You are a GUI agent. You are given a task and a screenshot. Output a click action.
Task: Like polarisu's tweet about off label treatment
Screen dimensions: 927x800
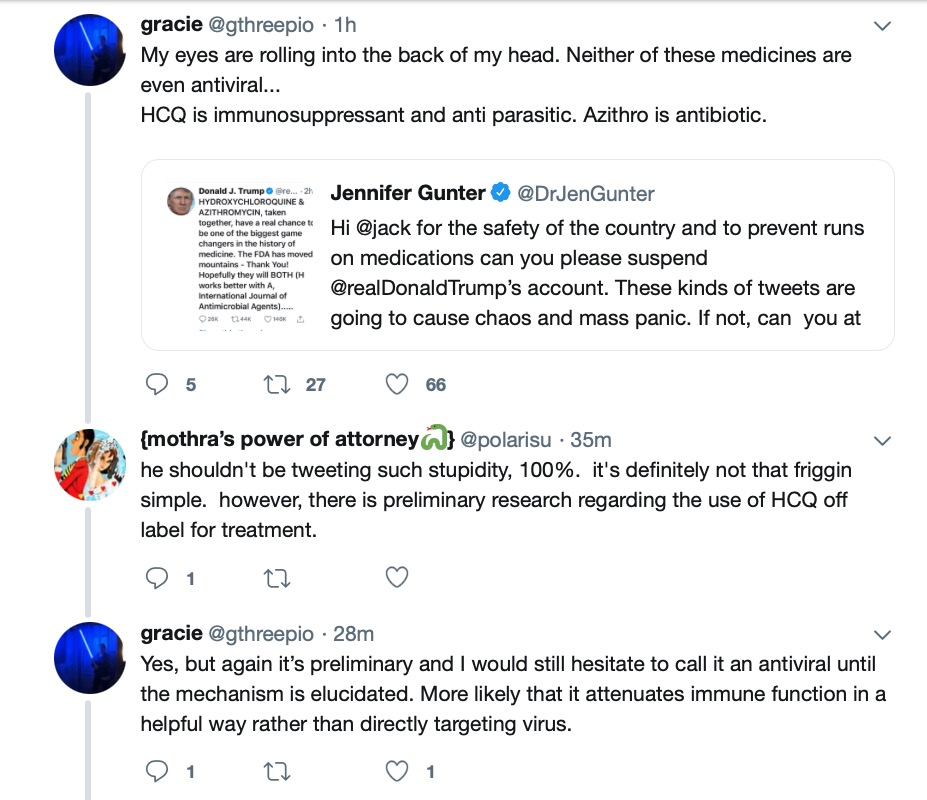tap(397, 577)
